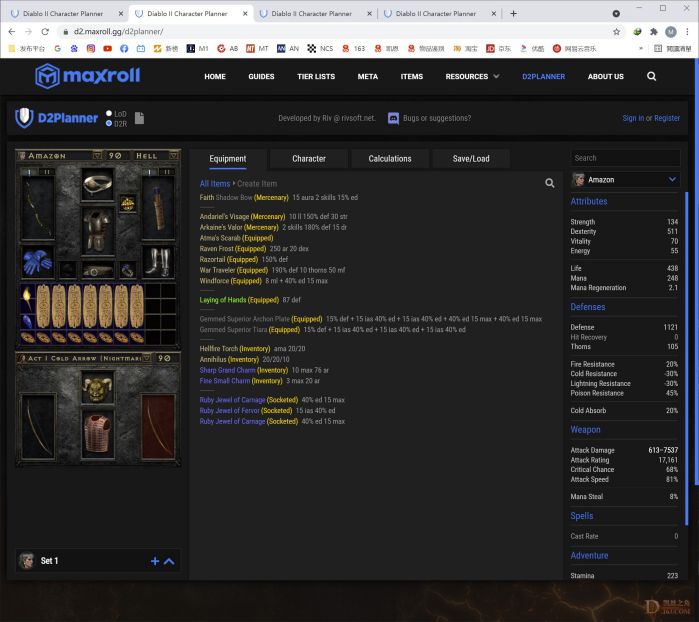Click the arrow quiver in offhand slot

coord(158,208)
